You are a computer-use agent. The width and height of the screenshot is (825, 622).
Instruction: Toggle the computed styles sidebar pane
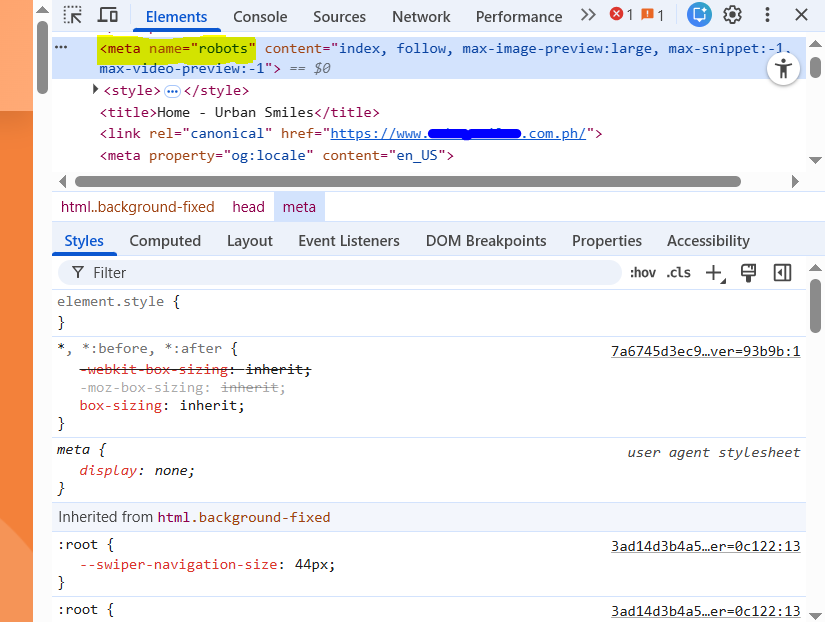782,273
